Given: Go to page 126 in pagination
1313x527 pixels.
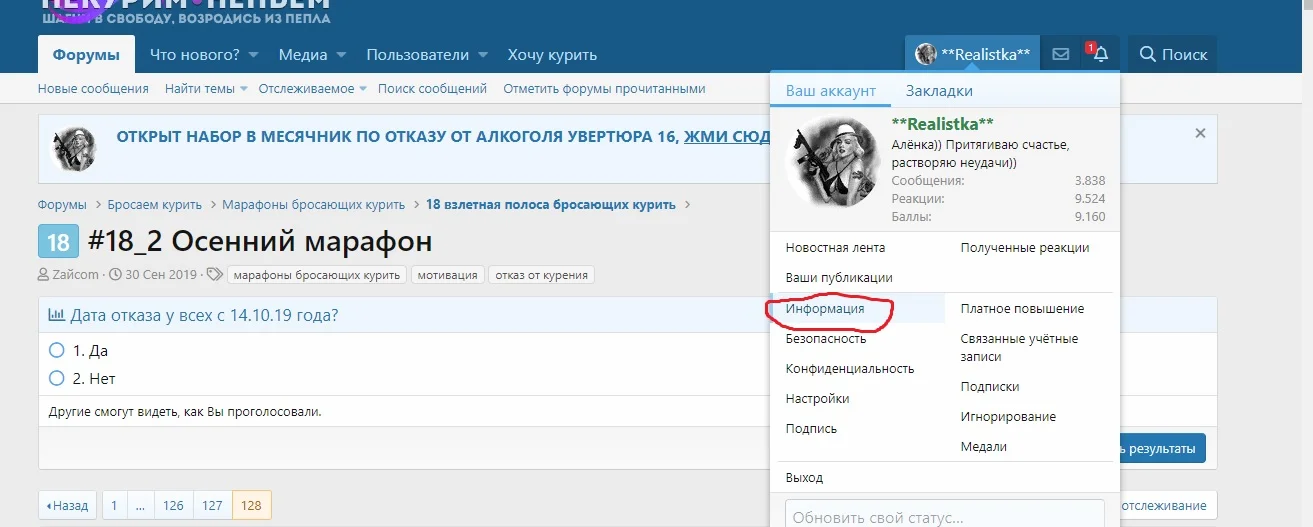Looking at the screenshot, I should (x=173, y=506).
